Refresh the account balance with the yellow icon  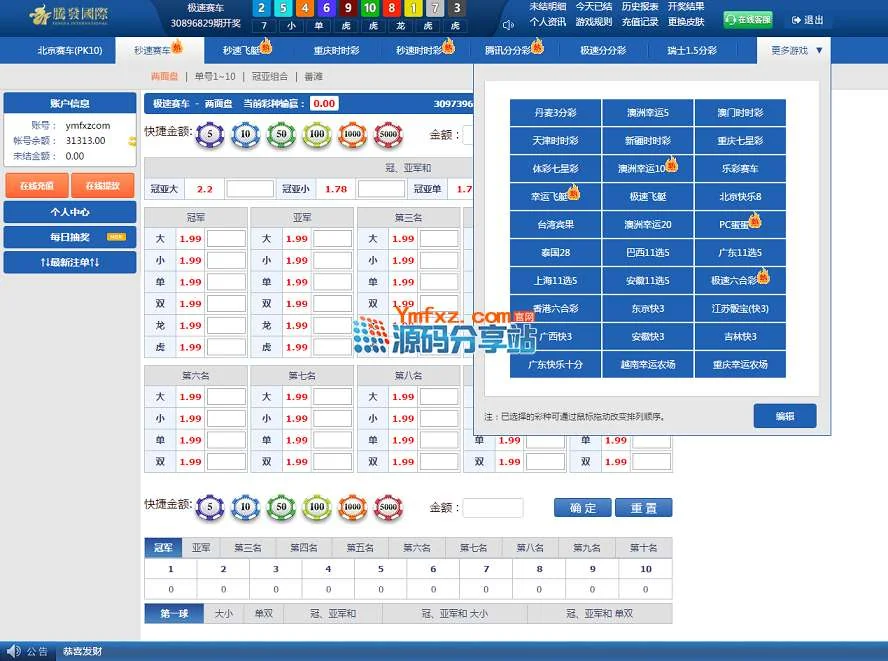[132, 141]
